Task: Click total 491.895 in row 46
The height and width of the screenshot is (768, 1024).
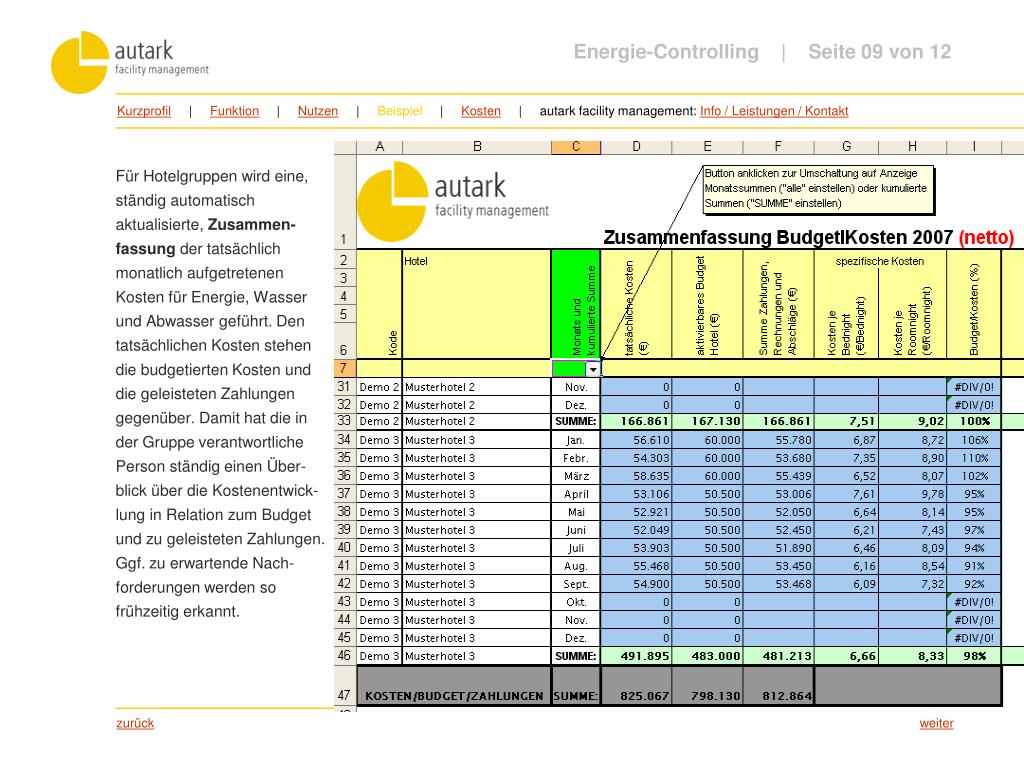Action: pos(636,656)
